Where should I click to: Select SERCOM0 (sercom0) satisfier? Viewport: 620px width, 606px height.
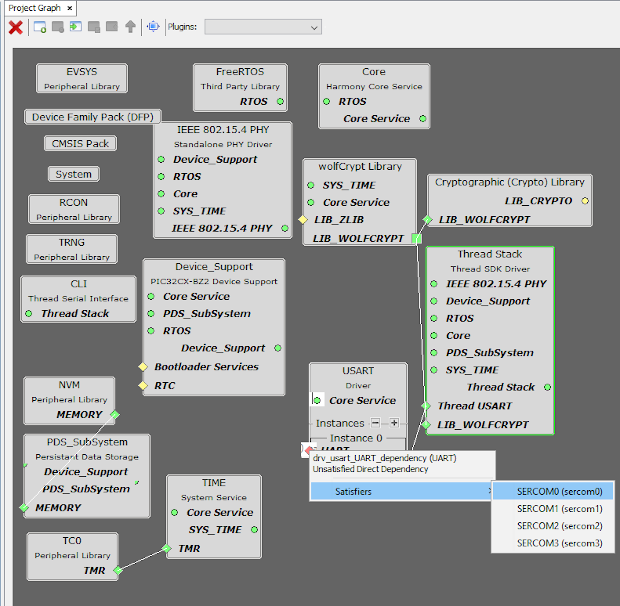click(x=558, y=492)
